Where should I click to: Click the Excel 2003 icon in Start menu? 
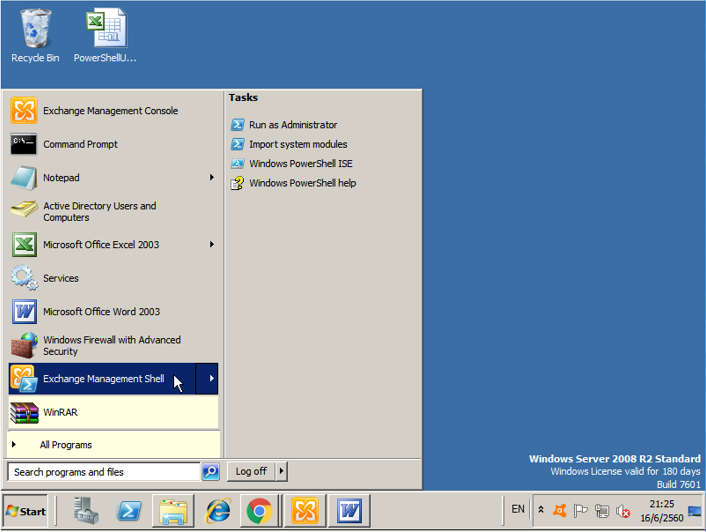24,244
